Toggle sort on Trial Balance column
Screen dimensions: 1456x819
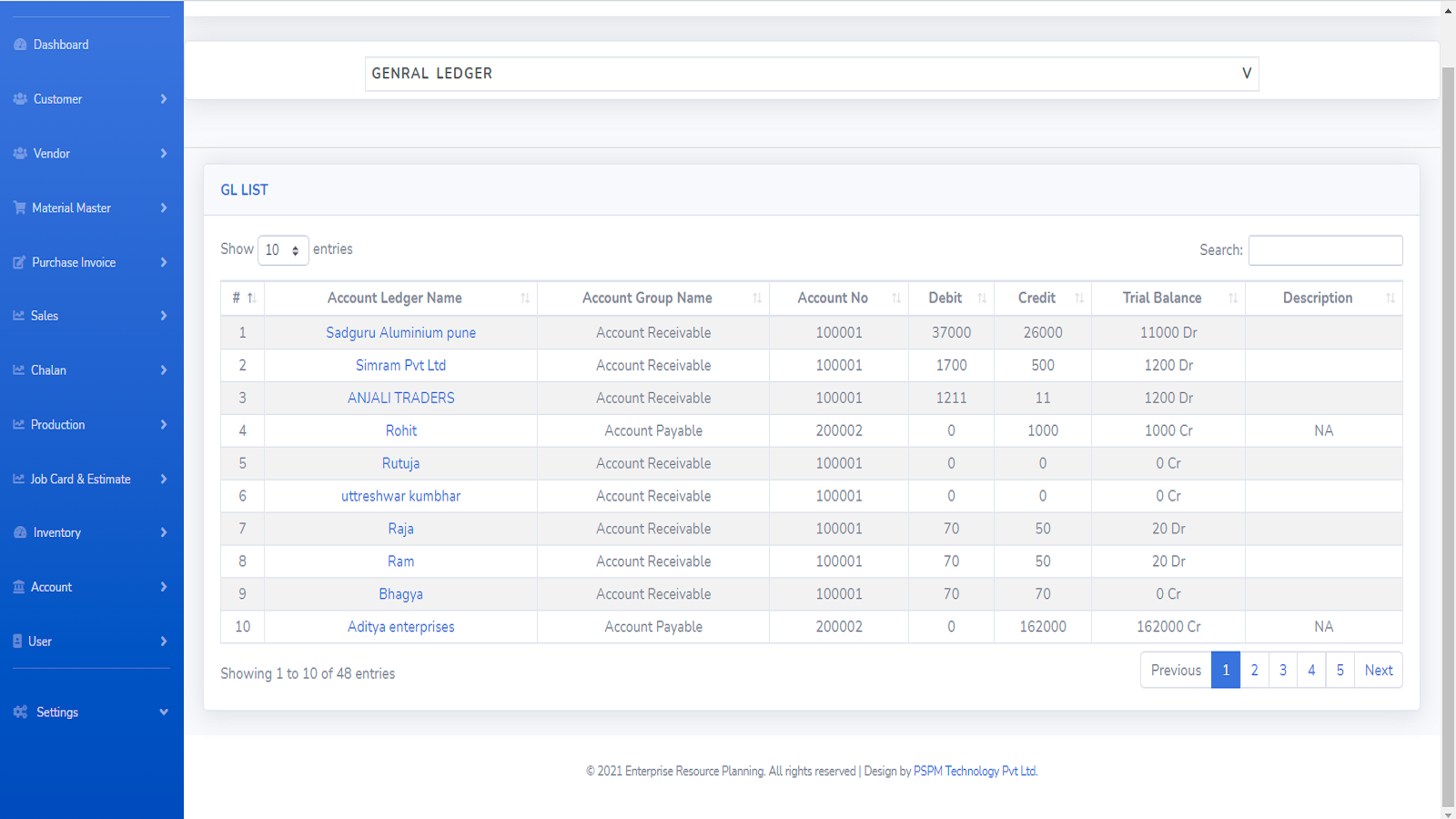[1232, 298]
